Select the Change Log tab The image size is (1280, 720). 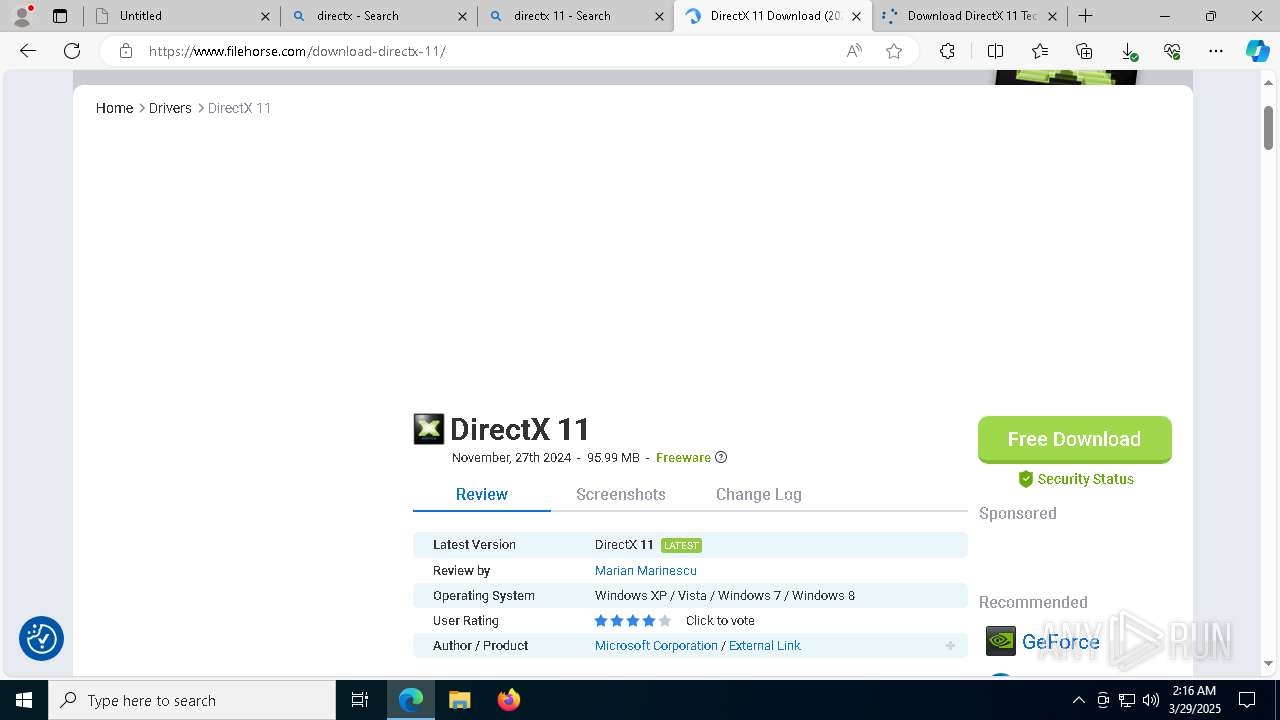pos(759,494)
